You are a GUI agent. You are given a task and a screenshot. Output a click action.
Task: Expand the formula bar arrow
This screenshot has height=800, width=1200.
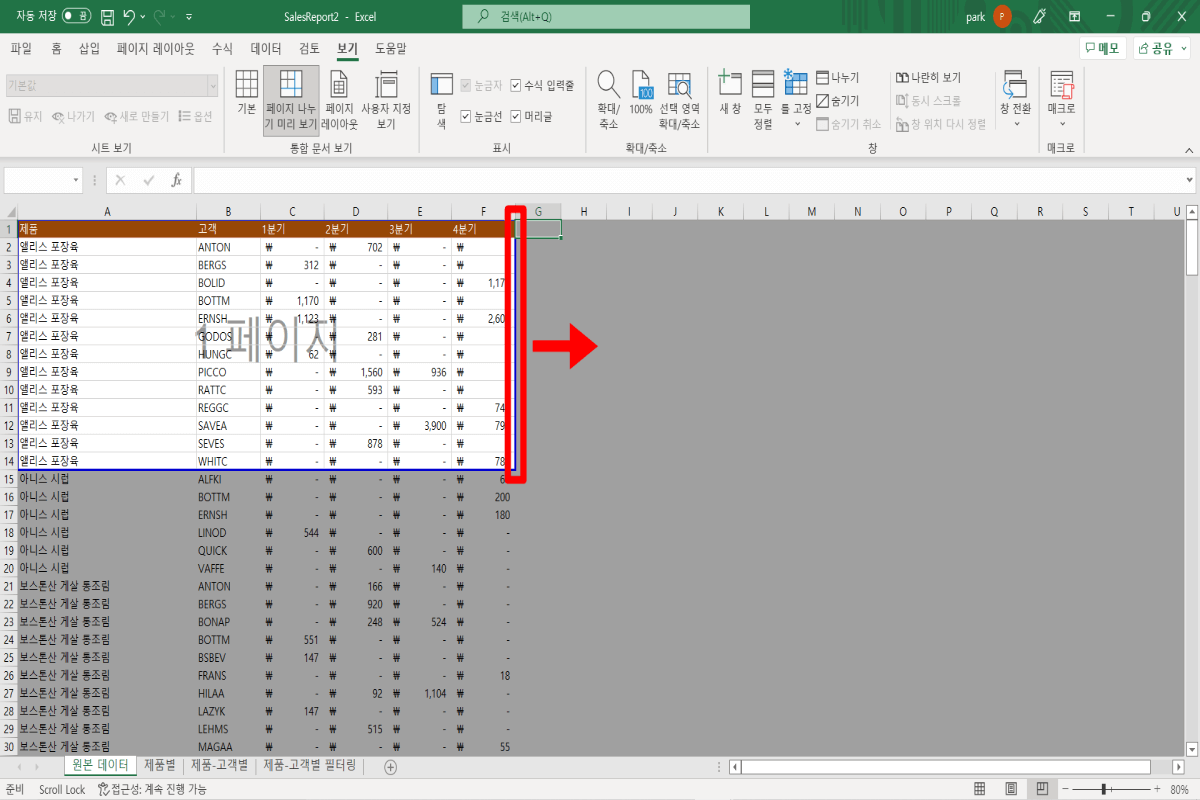1189,181
